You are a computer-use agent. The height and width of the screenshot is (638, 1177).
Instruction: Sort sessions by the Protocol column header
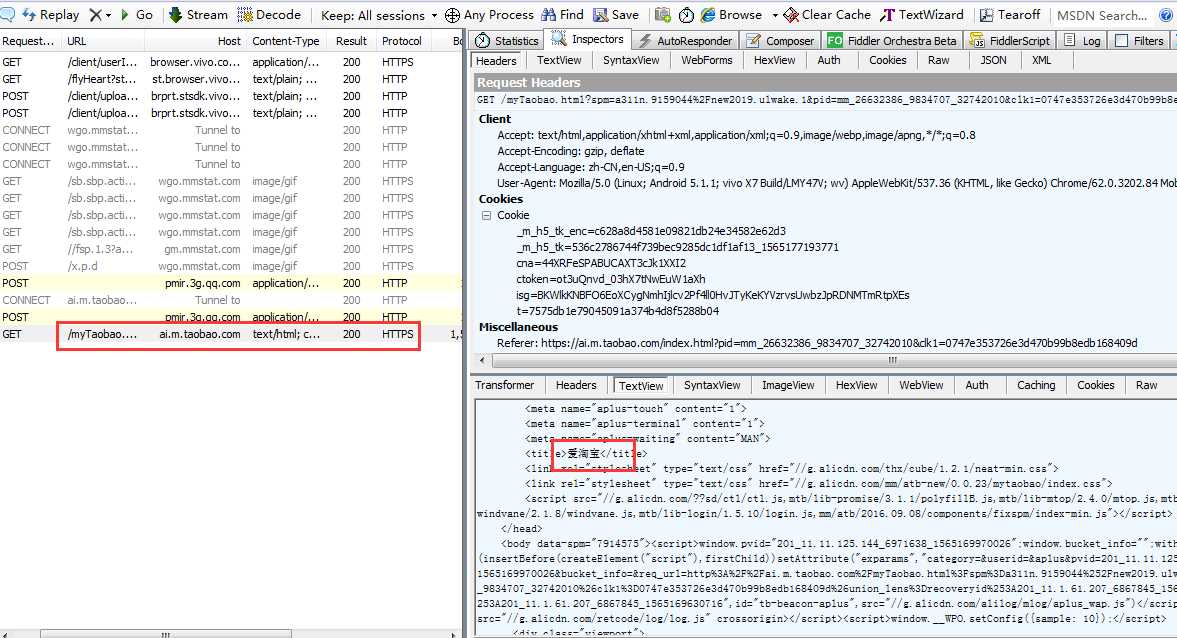[x=402, y=41]
